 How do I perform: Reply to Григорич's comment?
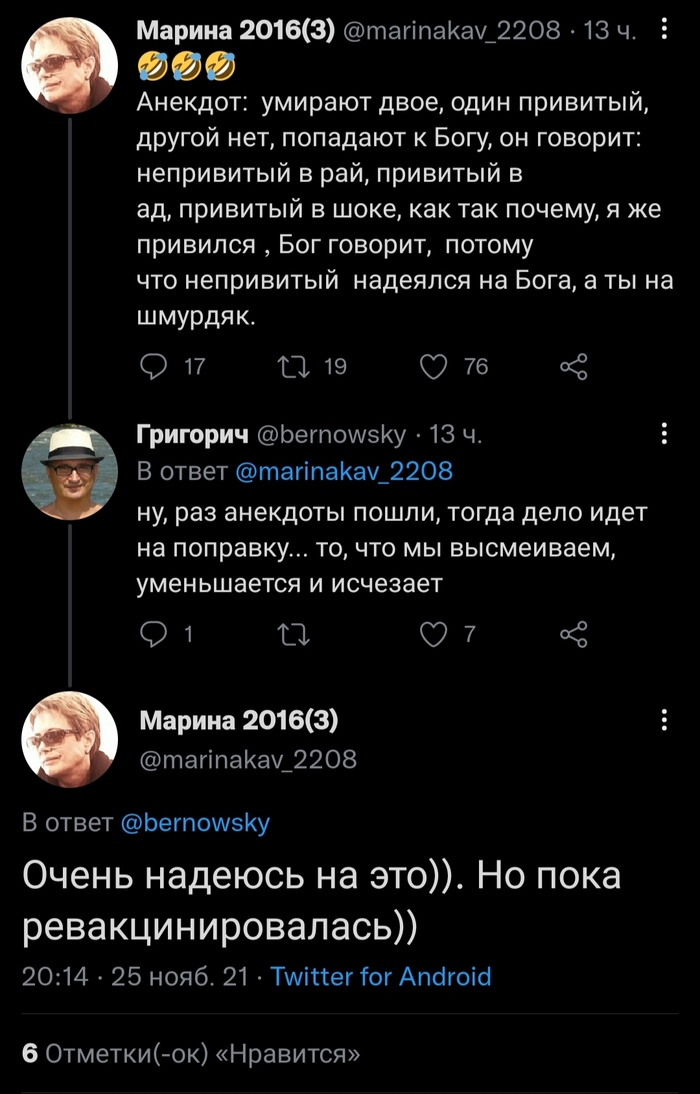pos(152,633)
